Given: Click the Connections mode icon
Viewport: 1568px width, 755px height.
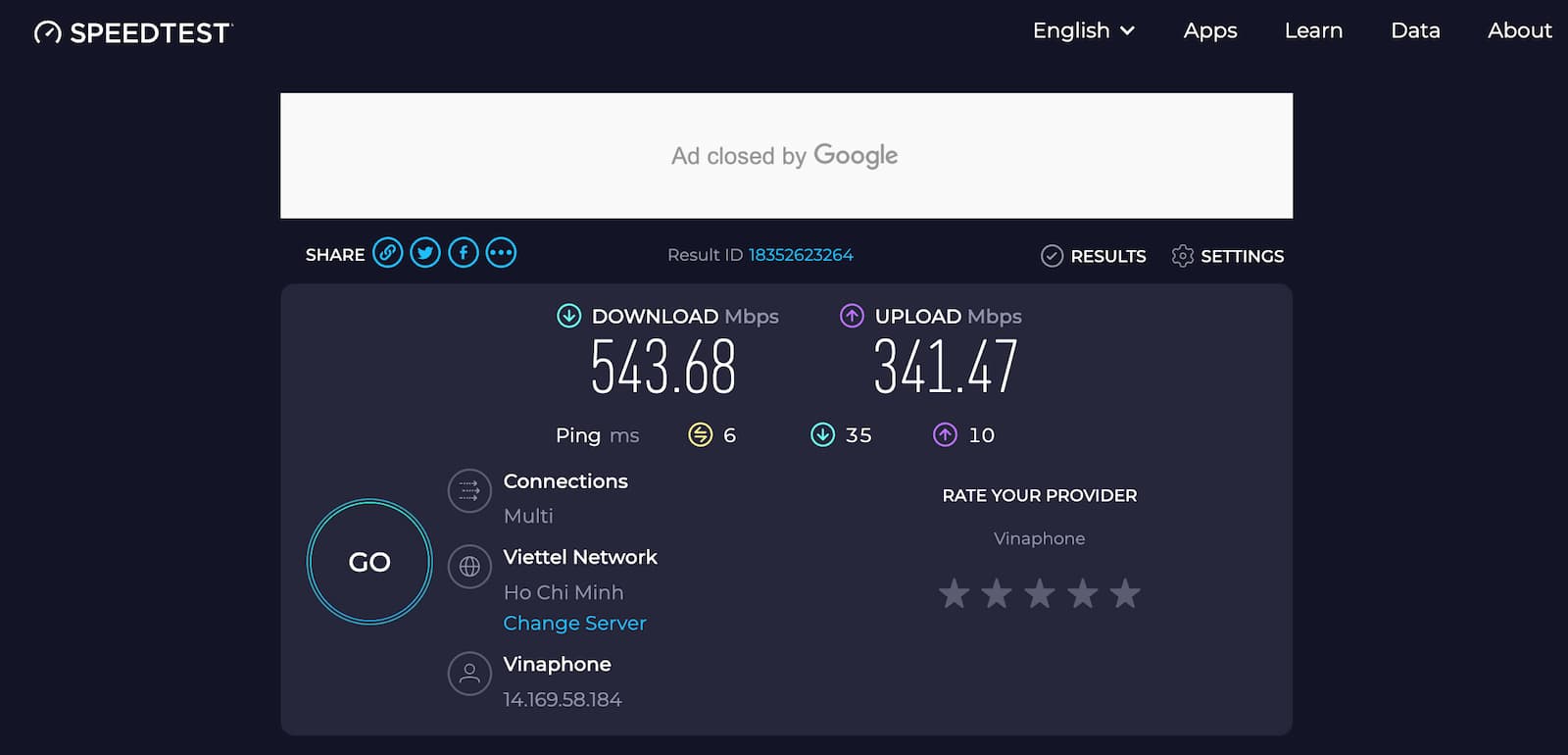Looking at the screenshot, I should [469, 490].
